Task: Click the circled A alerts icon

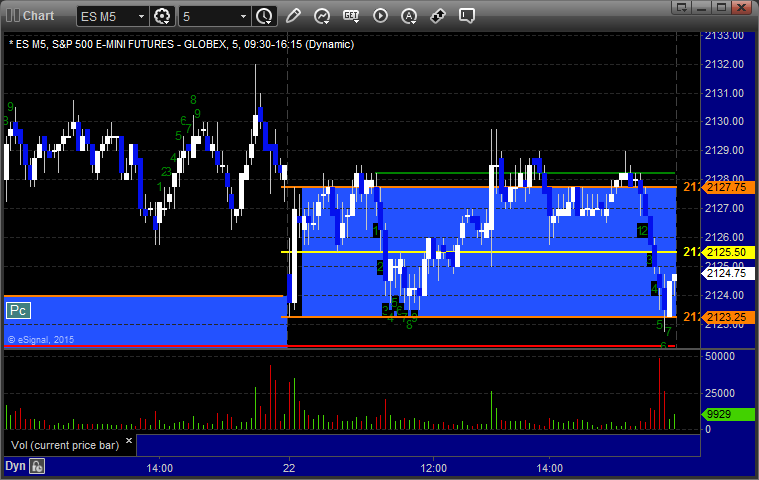Action: 409,16
